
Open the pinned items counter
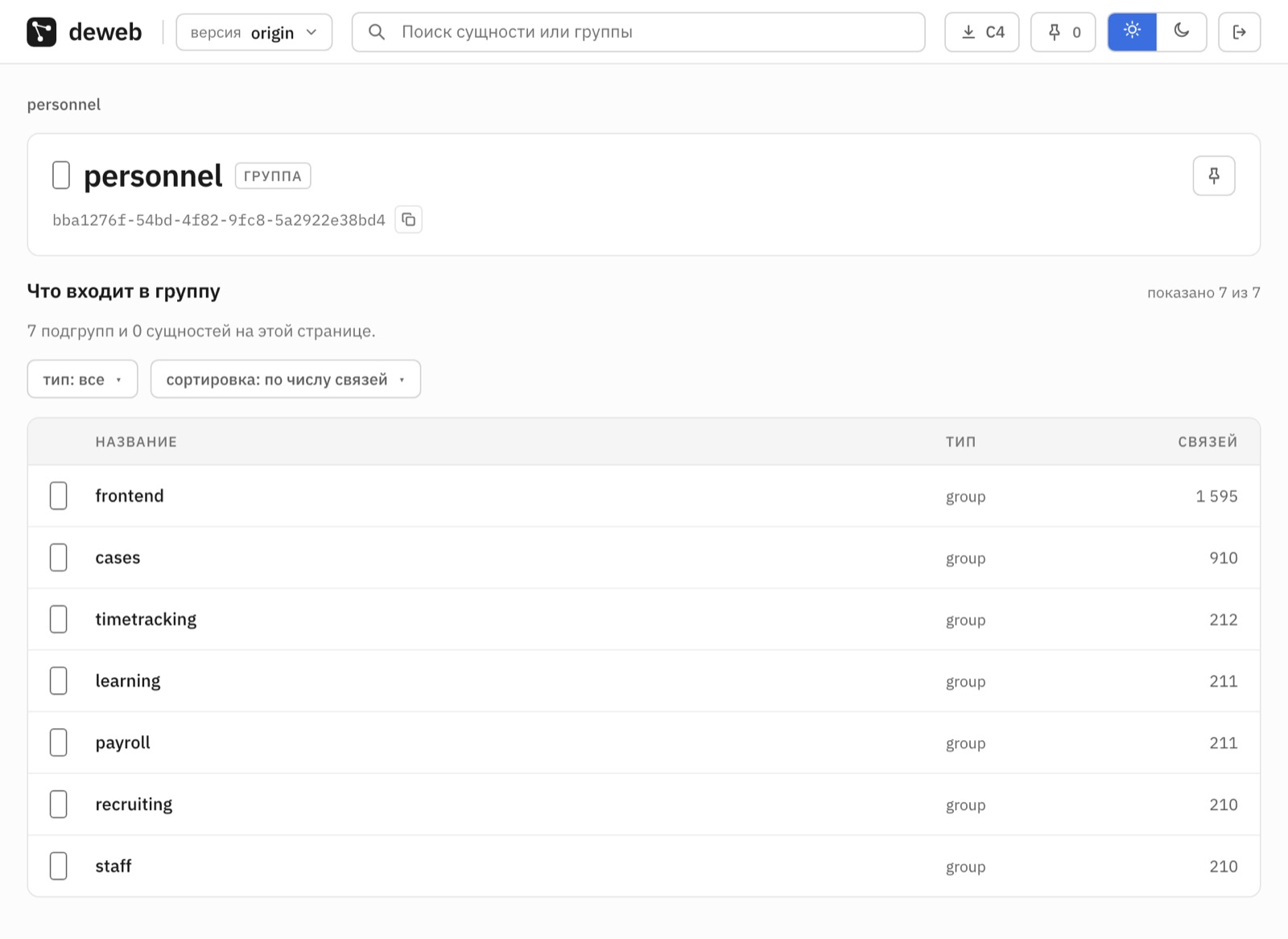coord(1063,32)
